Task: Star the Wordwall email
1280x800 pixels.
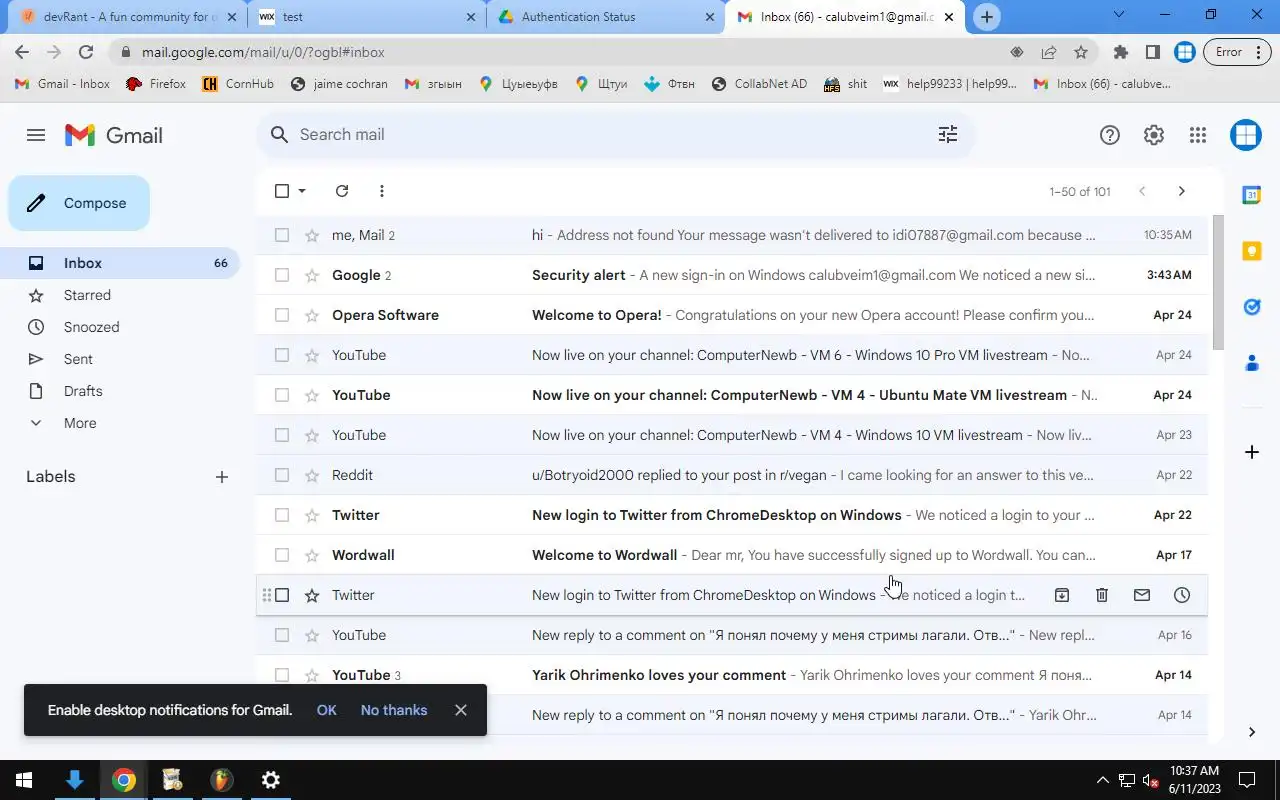Action: (312, 555)
